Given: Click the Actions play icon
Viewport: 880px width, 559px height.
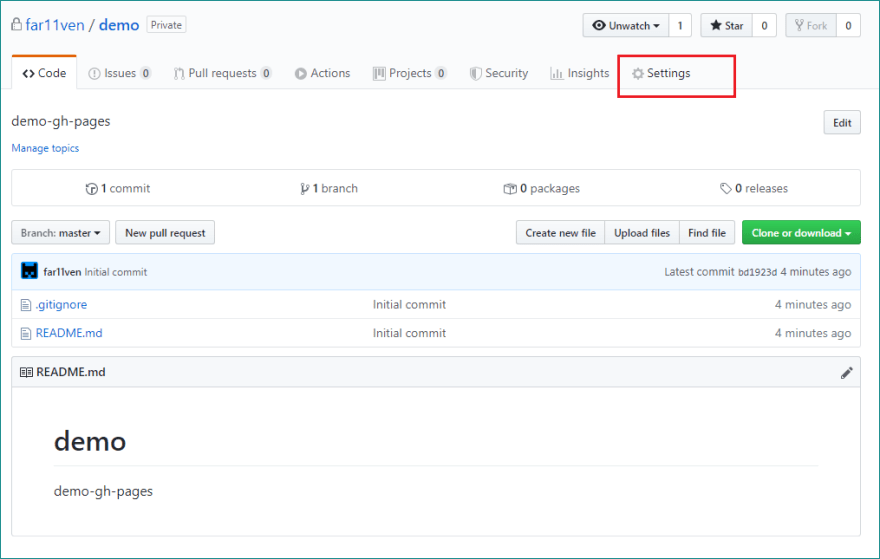Looking at the screenshot, I should point(301,74).
